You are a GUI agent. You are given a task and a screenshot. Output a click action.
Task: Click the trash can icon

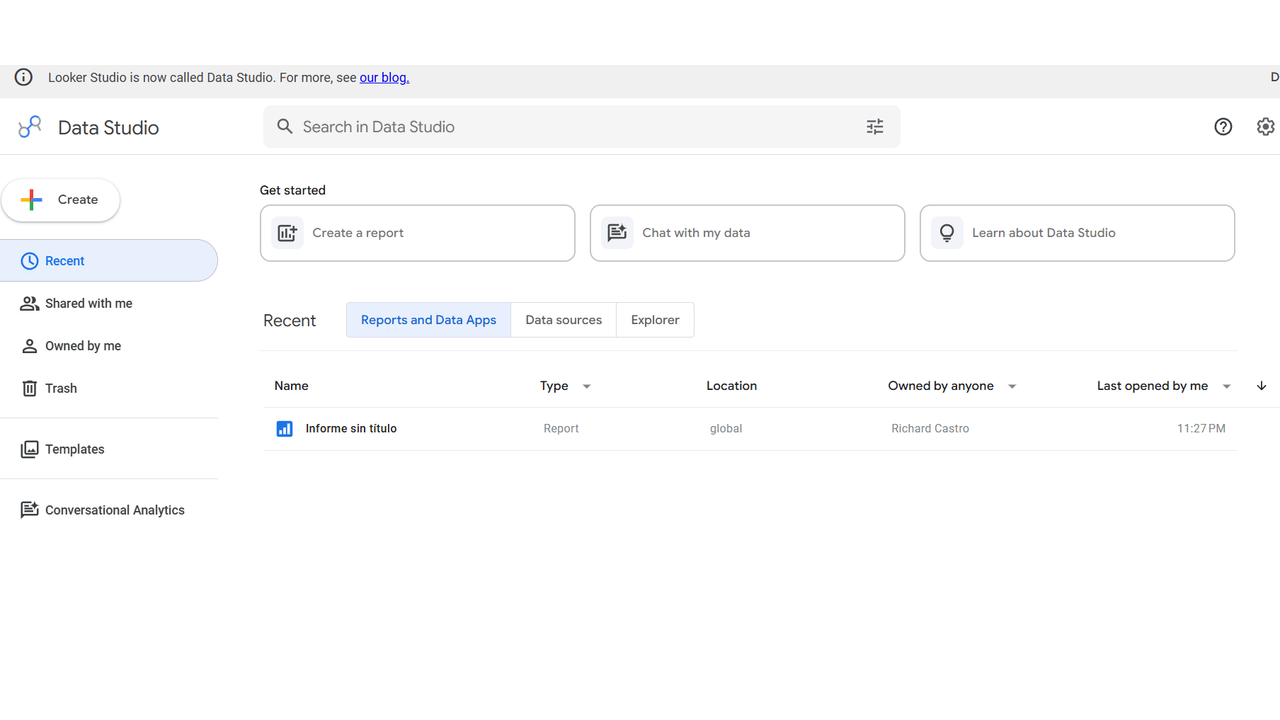(30, 388)
